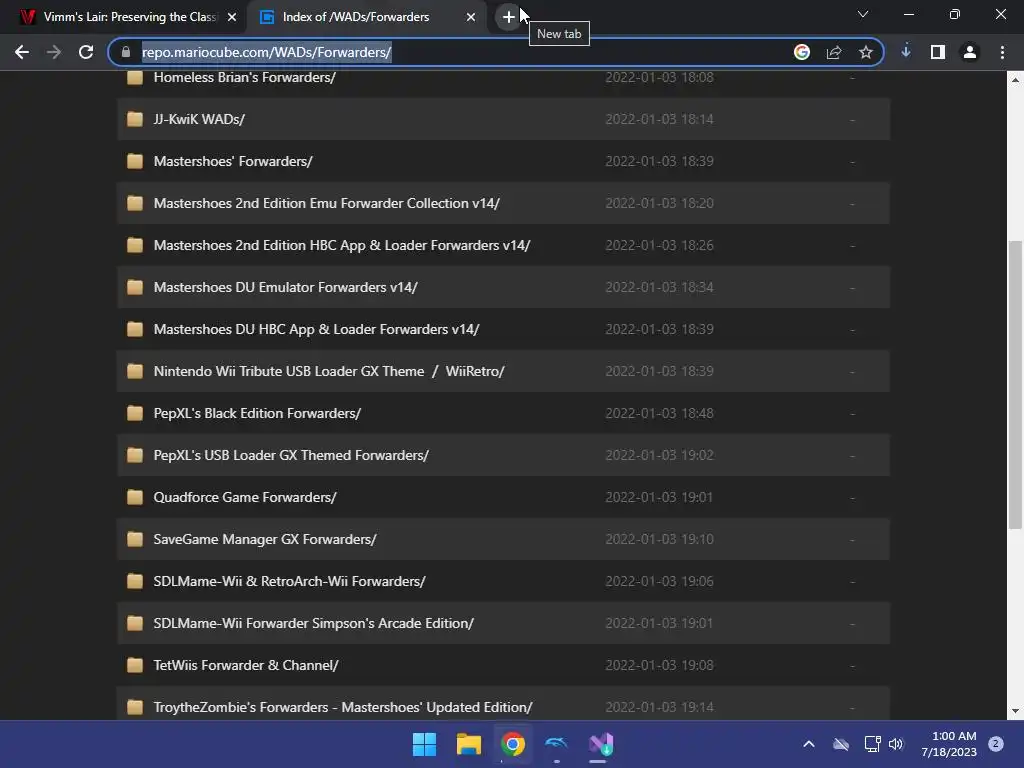
Task: Open the JJ-KwiK WADs folder
Action: [199, 120]
